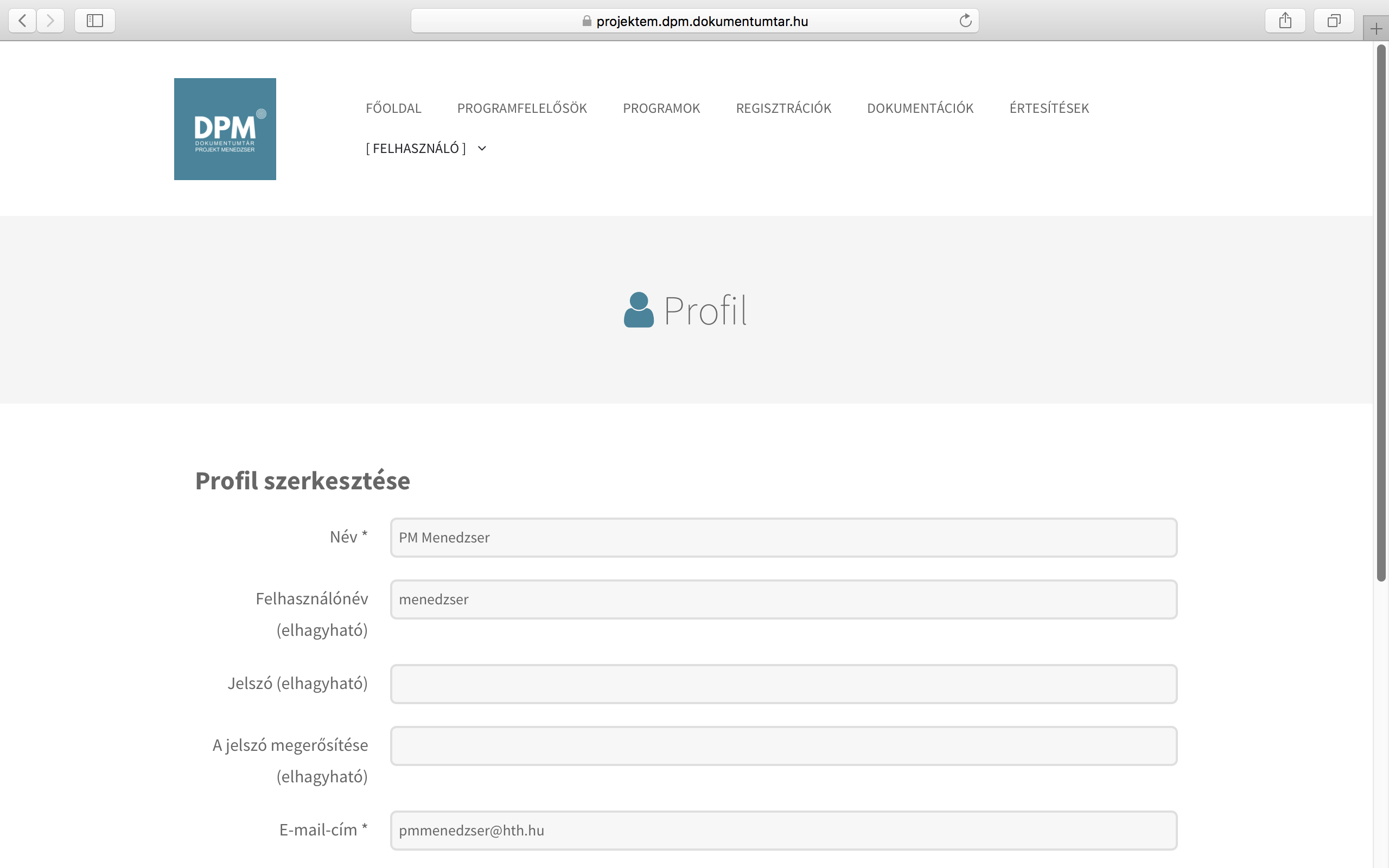Open DOKUMENTÁCIÓK in navigation
Screen dimensions: 1389x868
pos(920,108)
